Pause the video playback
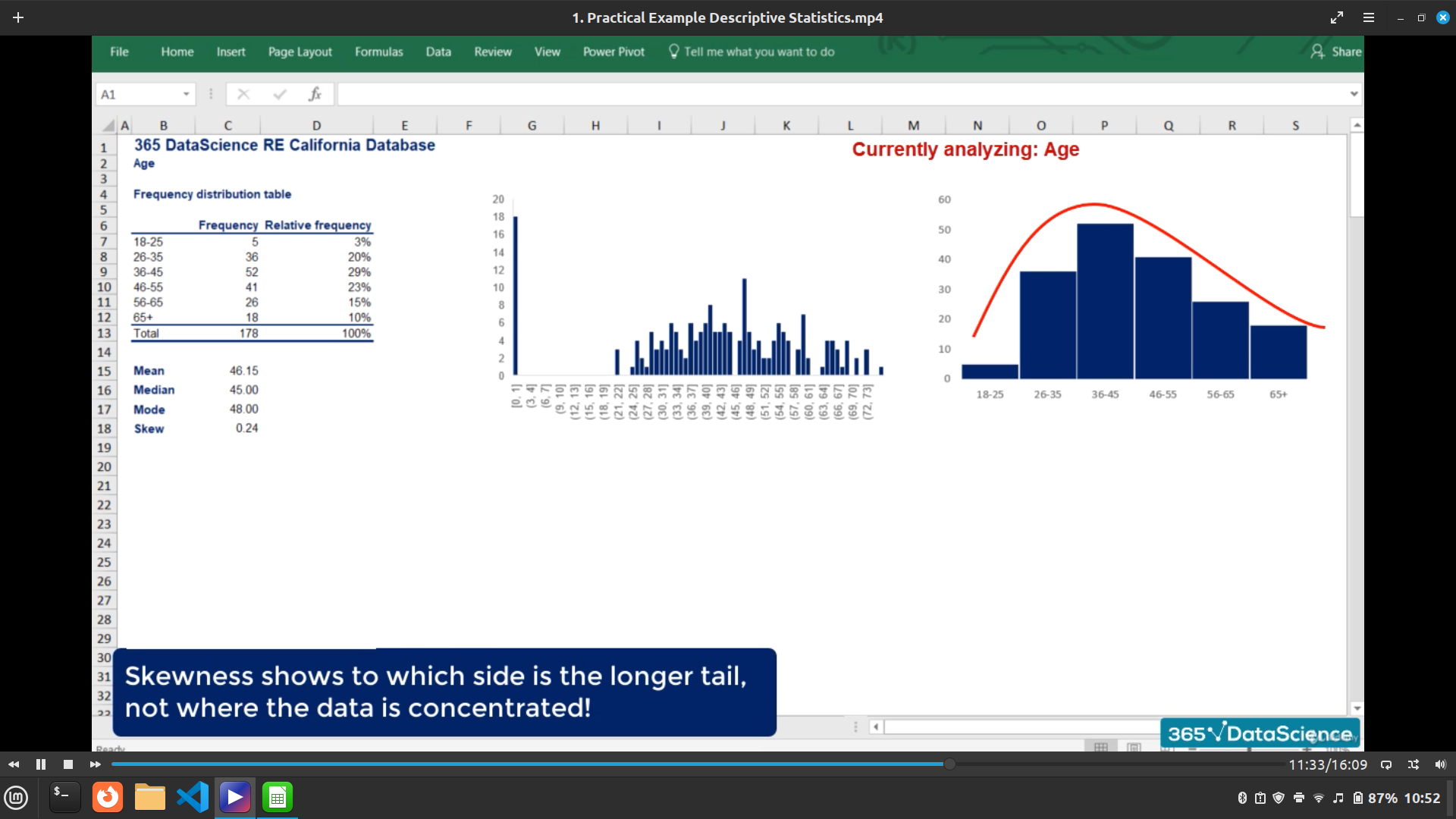 (x=41, y=764)
